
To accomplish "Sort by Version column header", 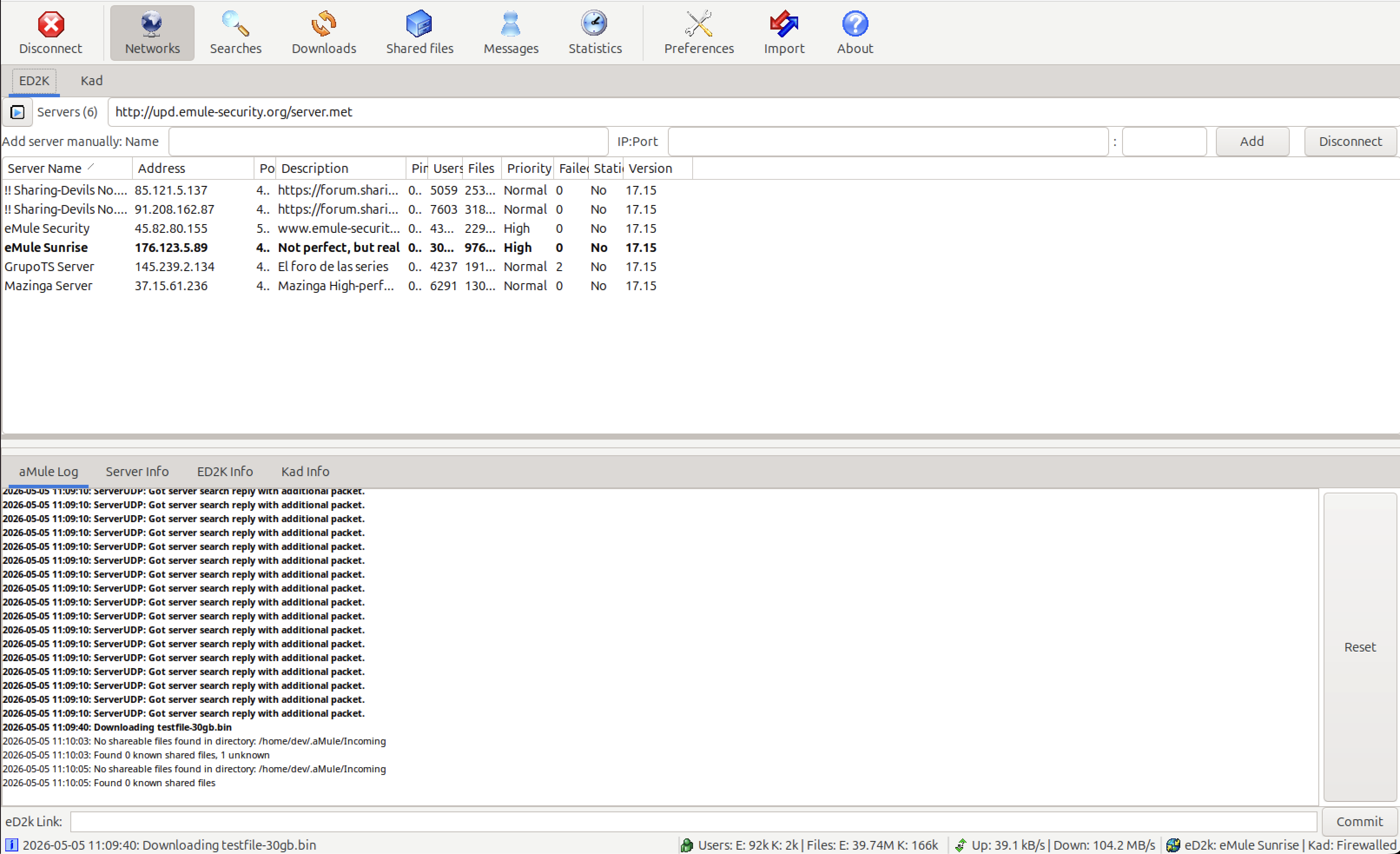I will (658, 168).
